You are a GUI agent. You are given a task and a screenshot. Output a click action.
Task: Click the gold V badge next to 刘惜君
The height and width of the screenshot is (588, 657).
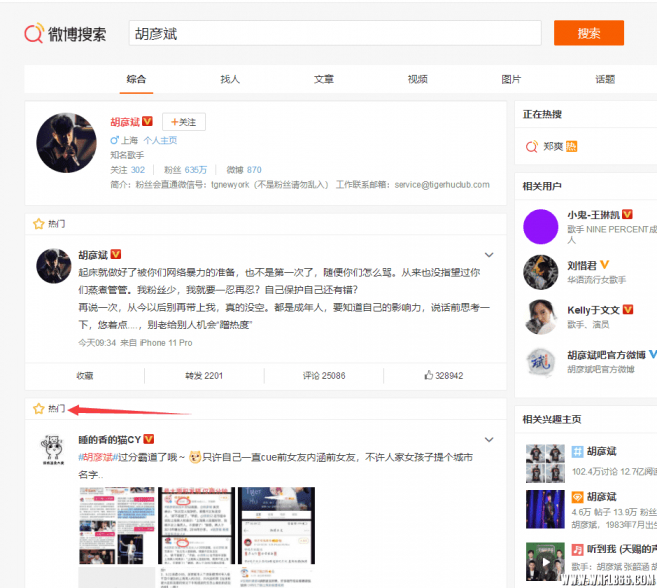point(604,265)
